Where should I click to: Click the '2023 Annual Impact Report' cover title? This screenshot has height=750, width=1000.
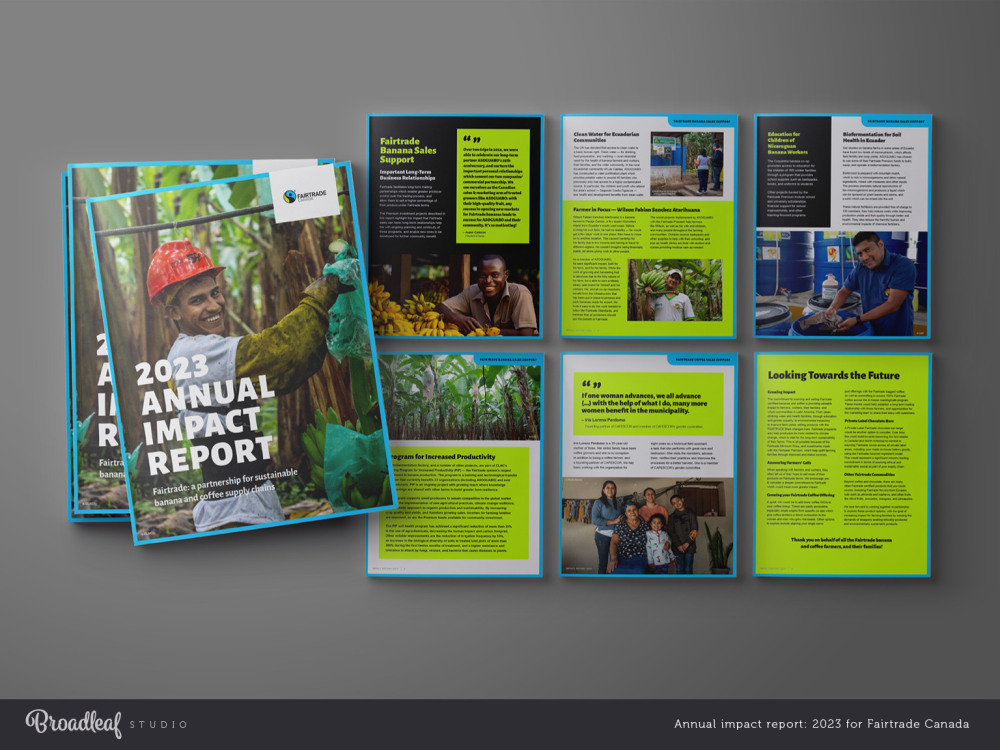pos(205,415)
